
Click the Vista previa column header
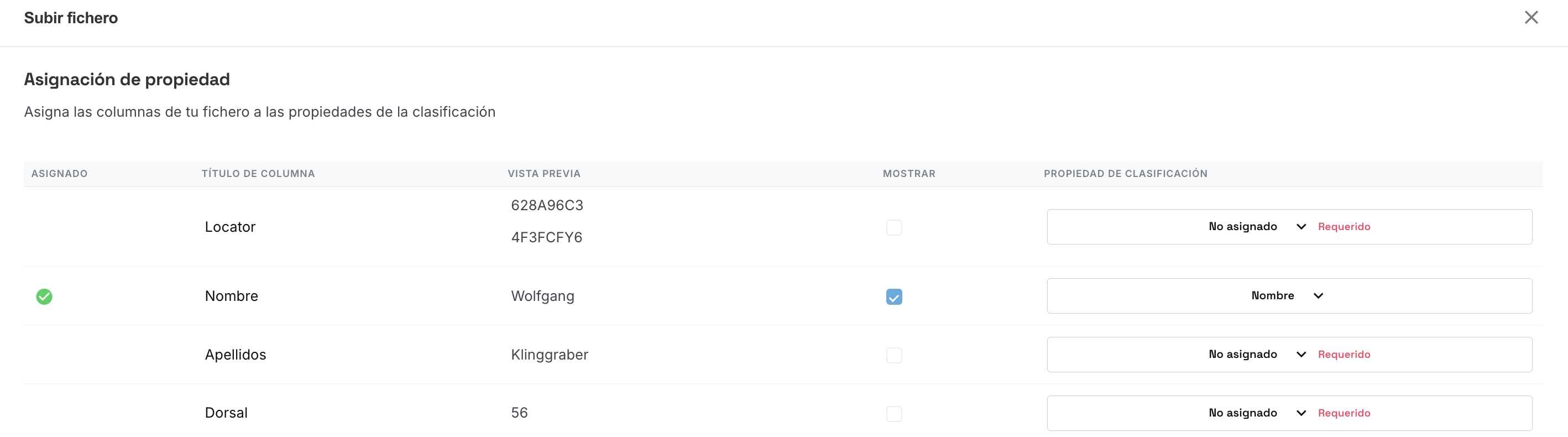click(544, 174)
